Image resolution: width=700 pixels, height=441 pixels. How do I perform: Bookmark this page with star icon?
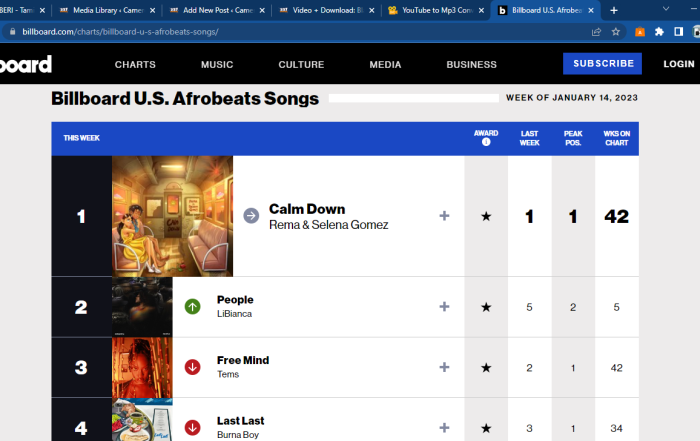617,31
